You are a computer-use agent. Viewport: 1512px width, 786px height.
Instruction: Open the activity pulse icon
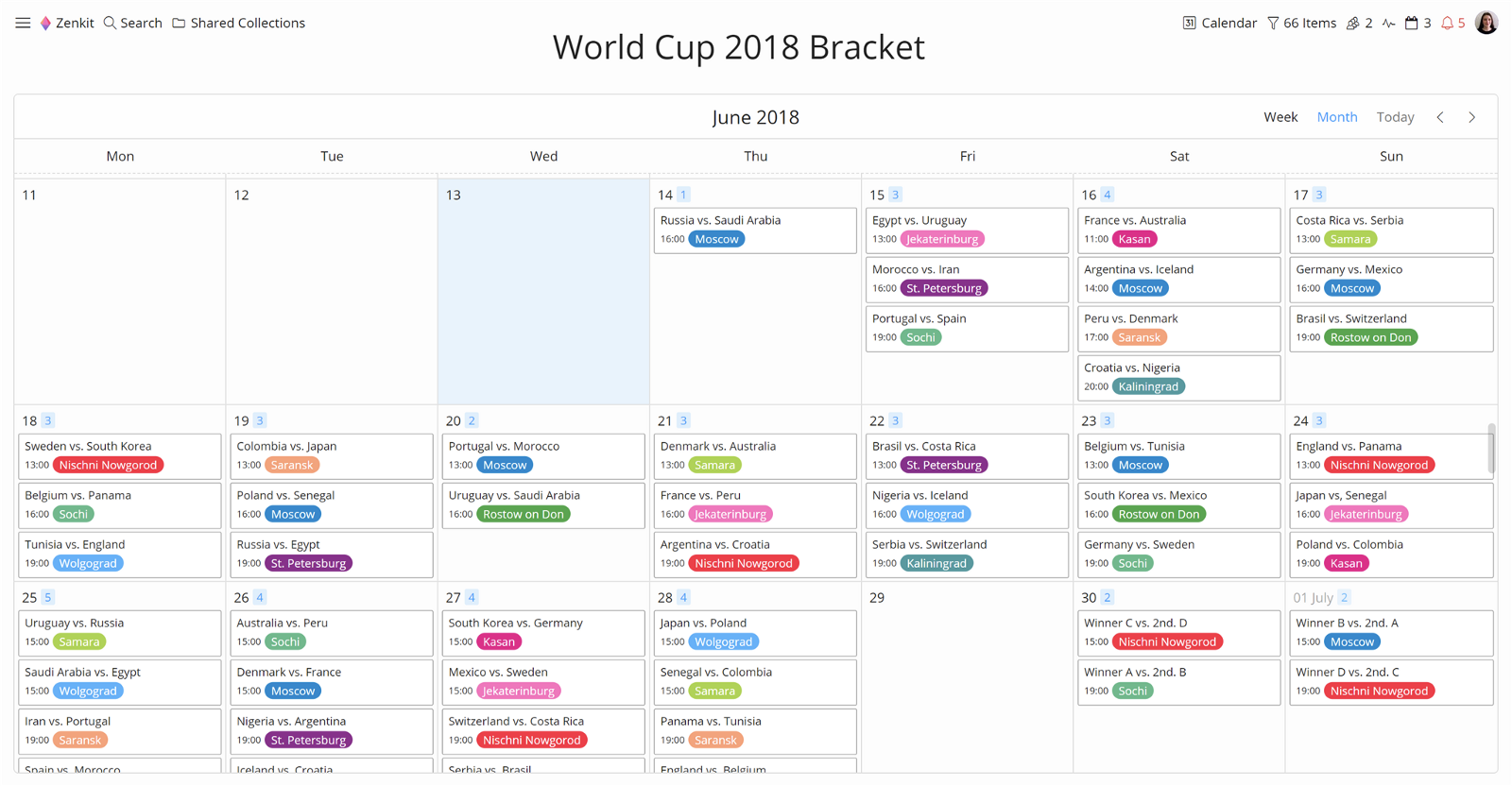(x=1388, y=23)
